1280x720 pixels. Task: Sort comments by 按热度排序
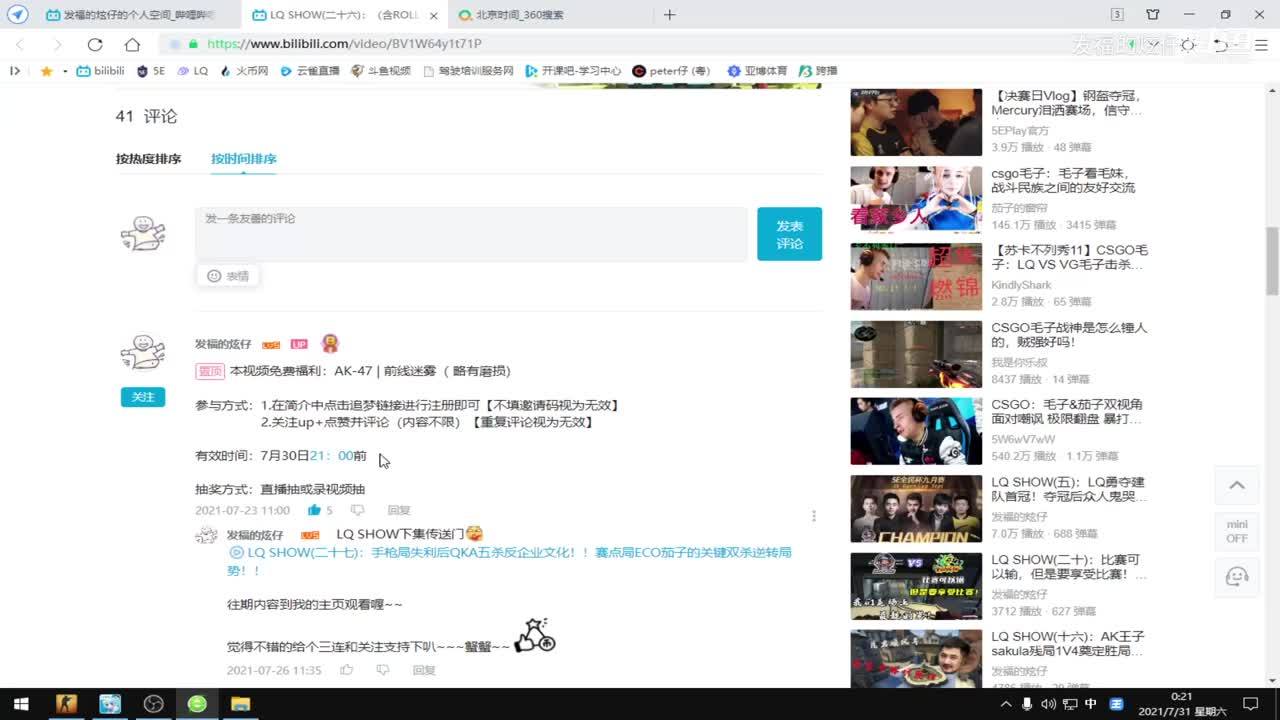(x=148, y=159)
